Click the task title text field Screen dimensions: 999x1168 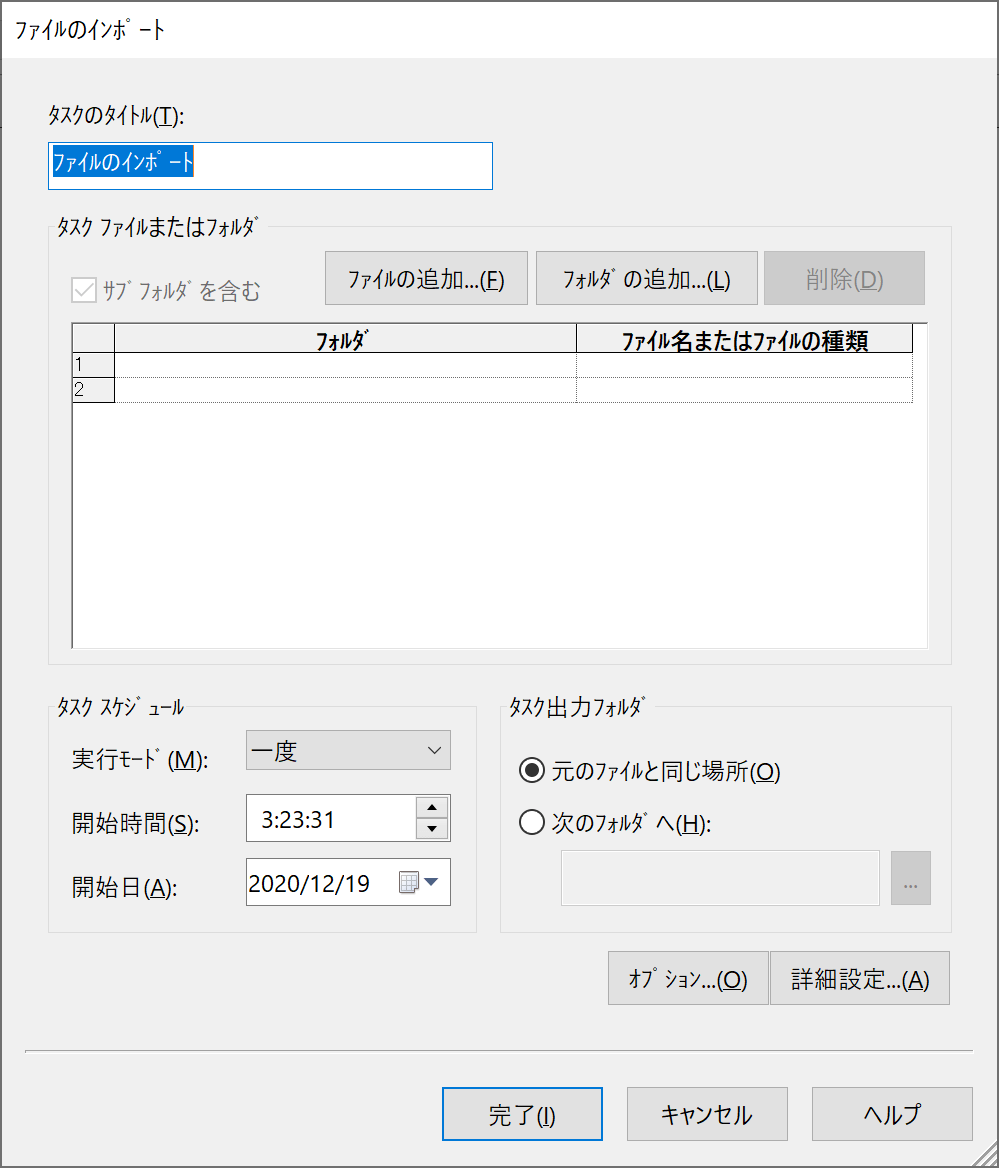pyautogui.click(x=271, y=165)
